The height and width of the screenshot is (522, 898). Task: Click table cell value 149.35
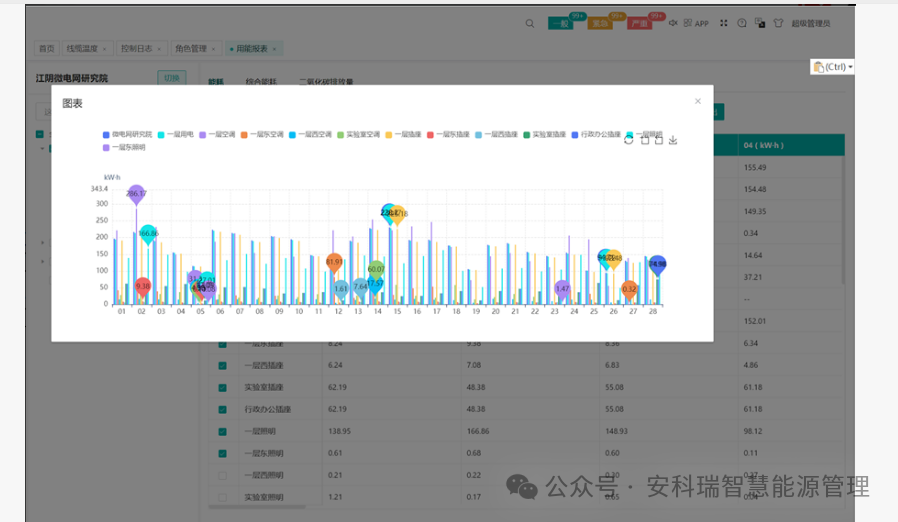pyautogui.click(x=755, y=211)
